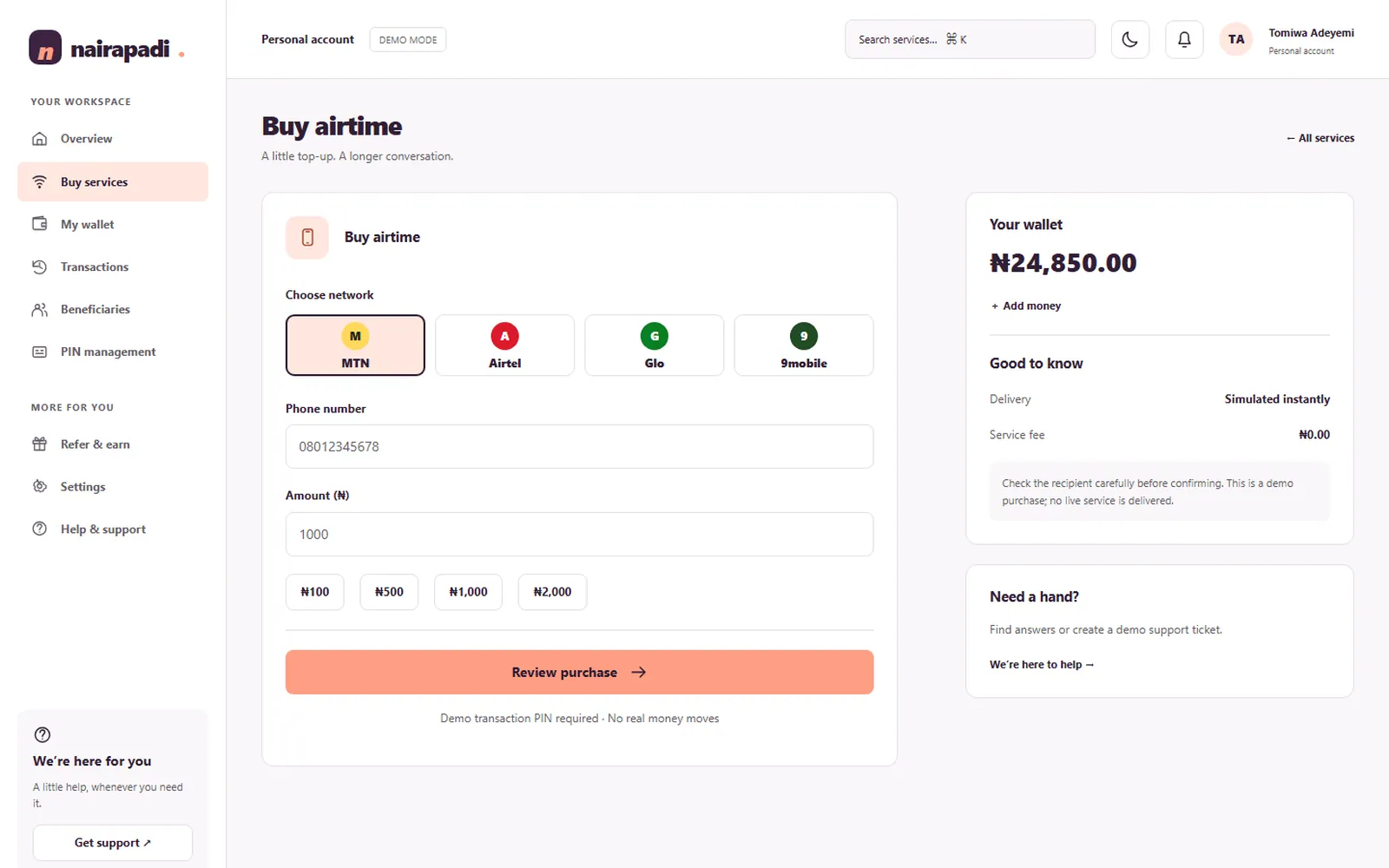Open We're here to help link
This screenshot has height=868, width=1389.
pyautogui.click(x=1042, y=665)
